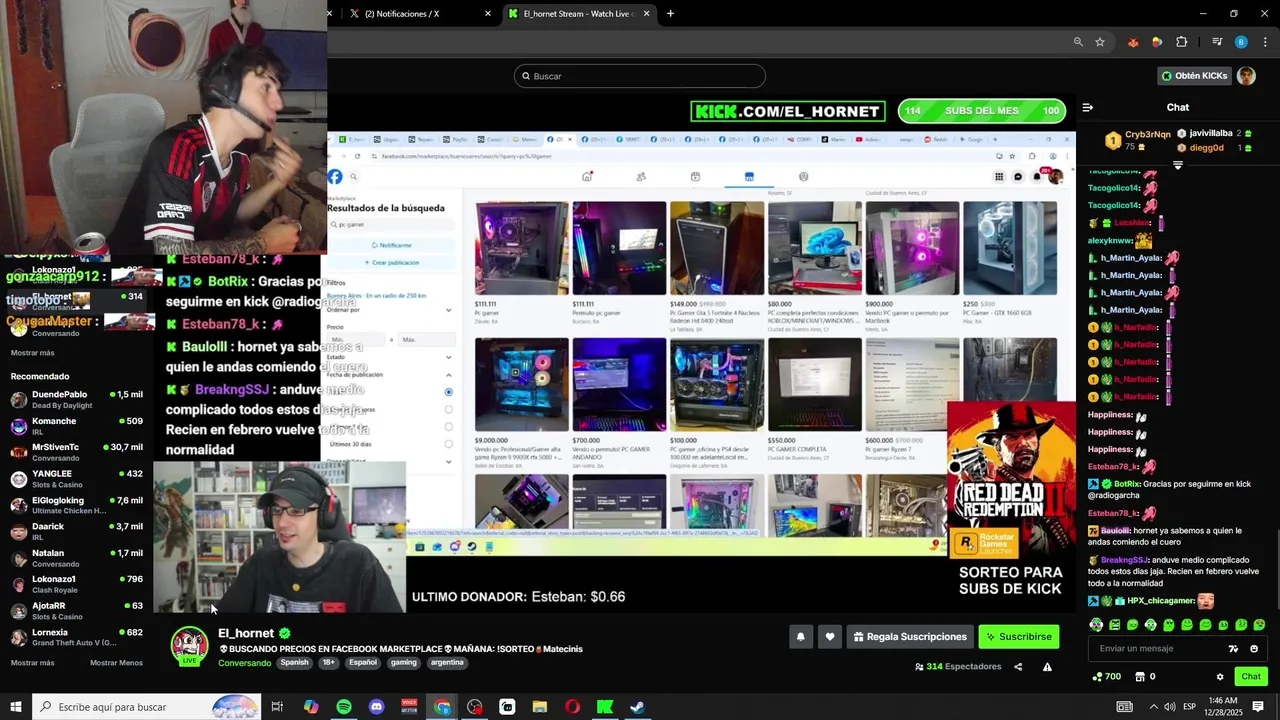Click the argentina tag
The height and width of the screenshot is (720, 1280).
447,662
